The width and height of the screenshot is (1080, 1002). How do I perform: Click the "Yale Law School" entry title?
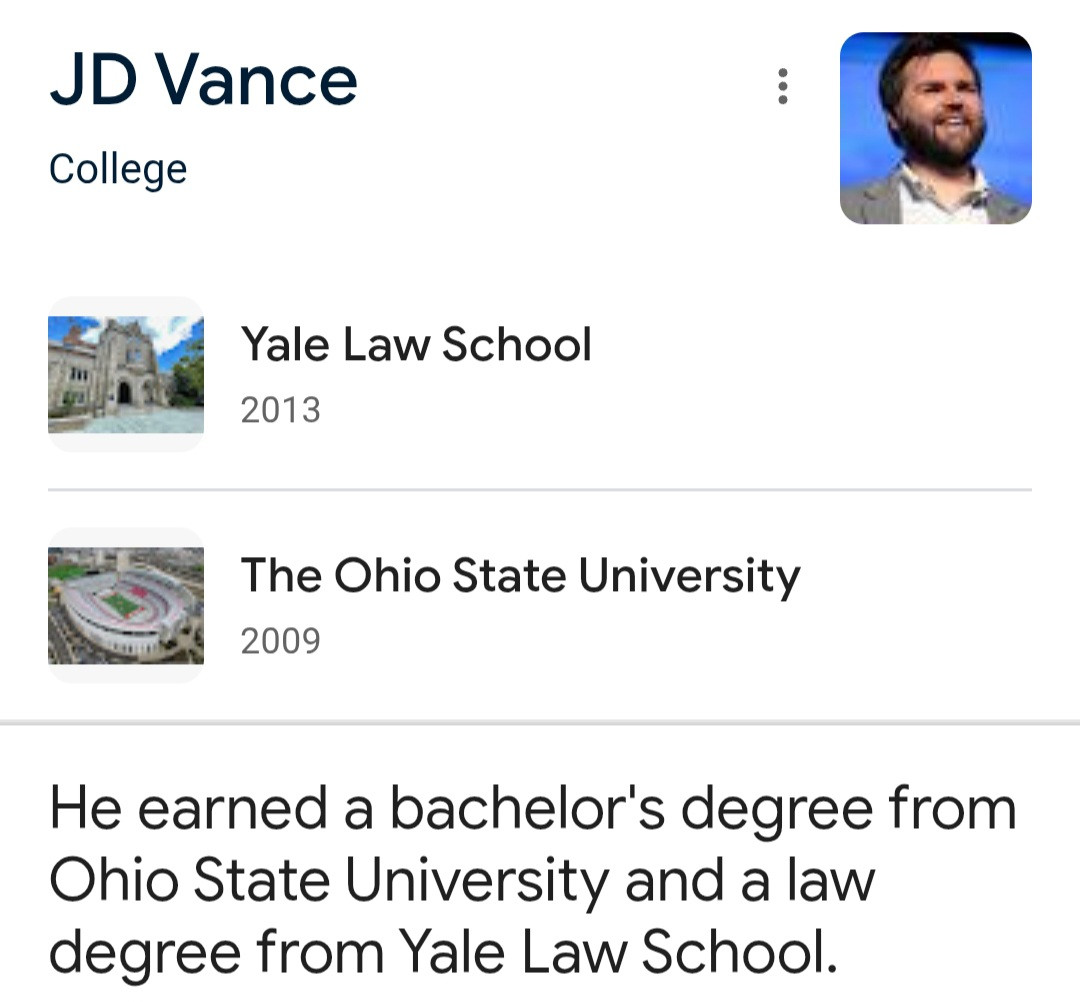tap(416, 345)
